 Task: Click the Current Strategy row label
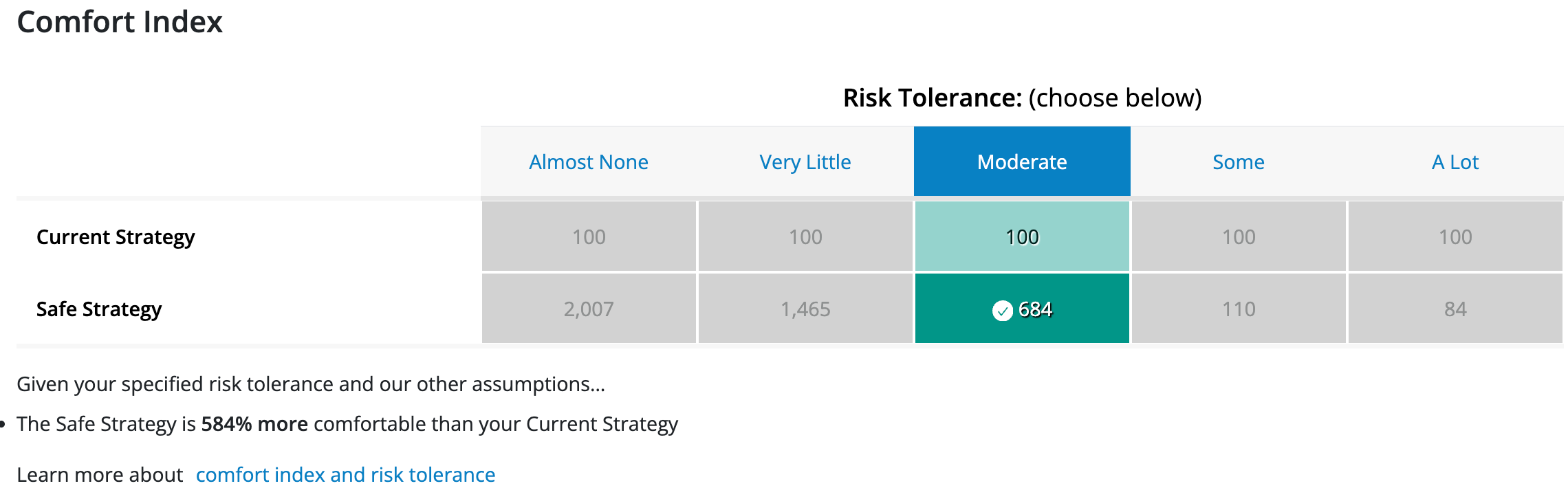coord(116,237)
